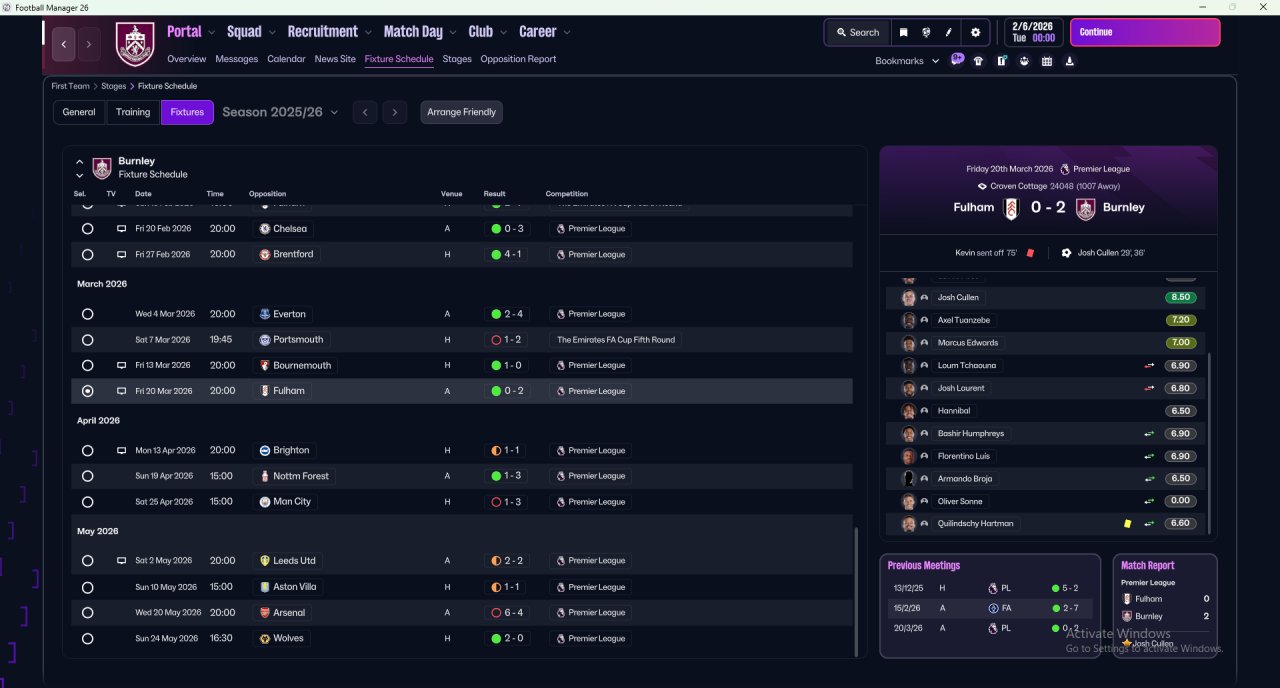Navigate back with the left arrow
This screenshot has height=688, width=1280.
(64, 44)
